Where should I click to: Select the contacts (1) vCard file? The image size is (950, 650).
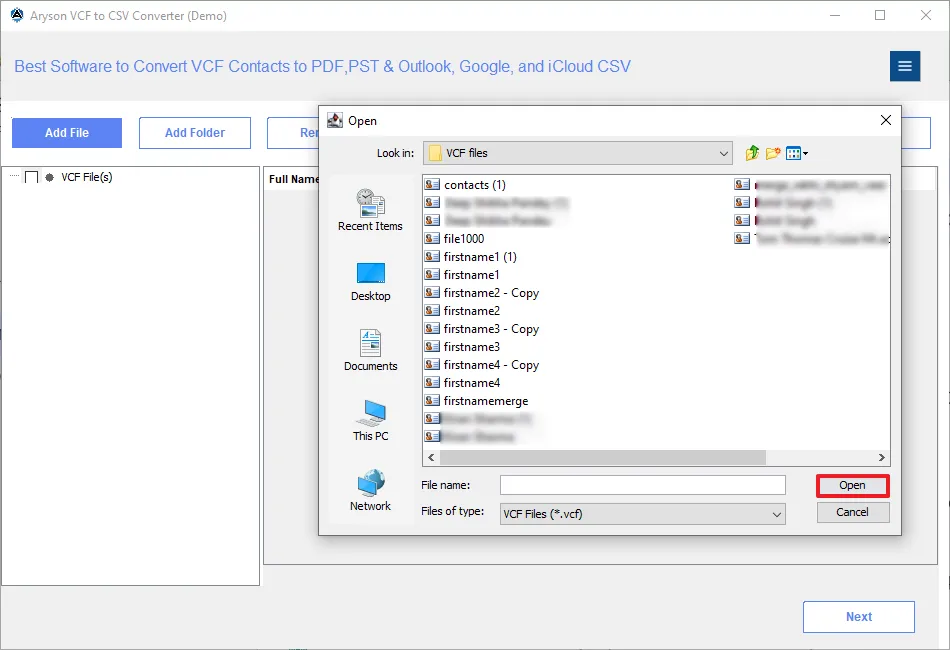coord(465,185)
